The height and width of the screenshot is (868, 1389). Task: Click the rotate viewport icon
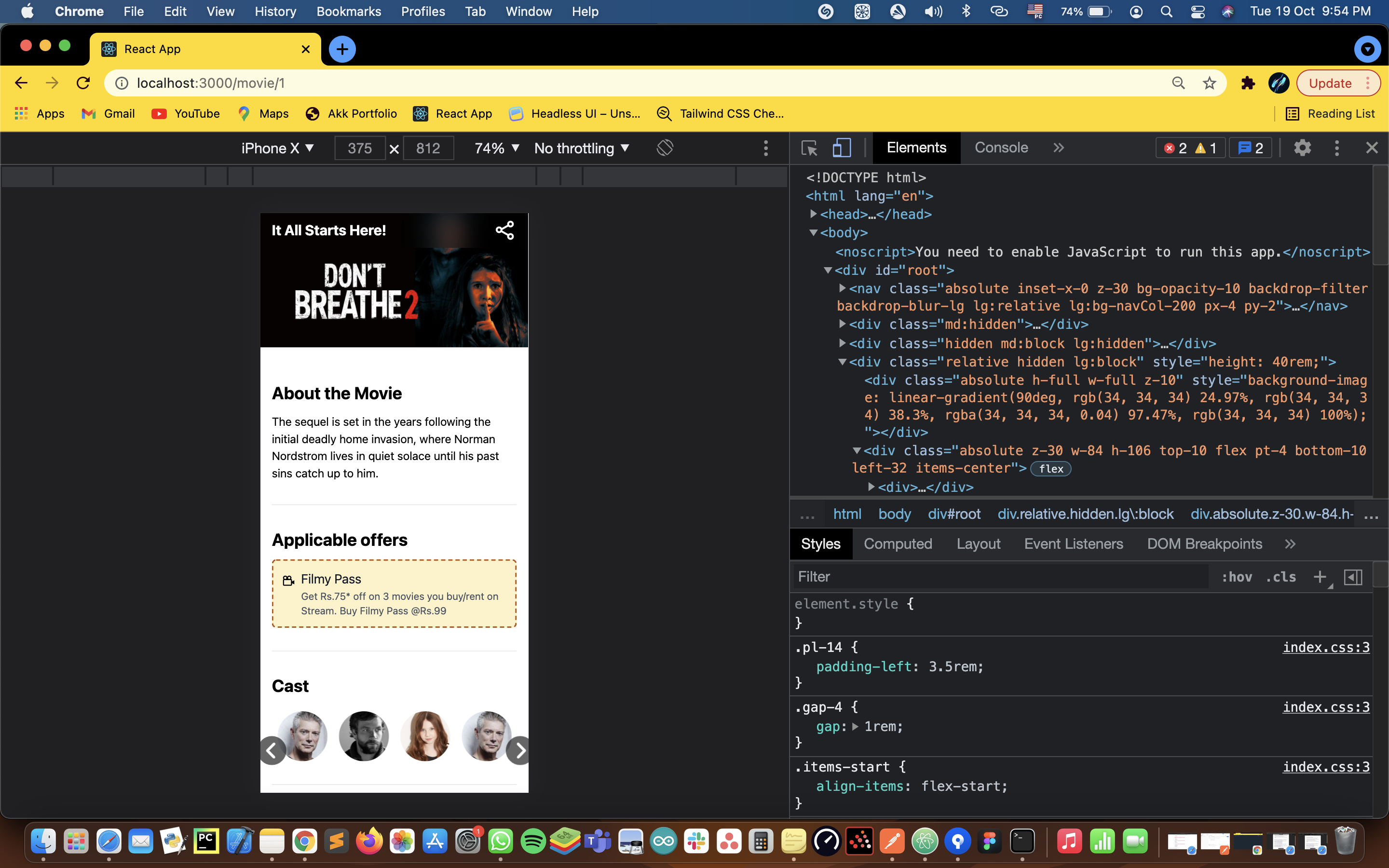[x=665, y=148]
